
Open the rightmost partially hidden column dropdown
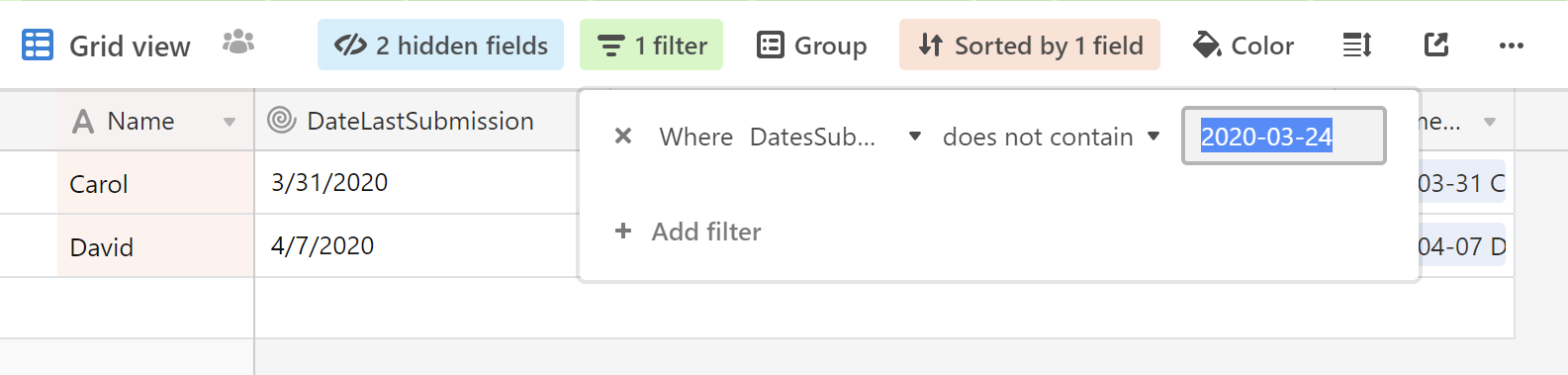(x=1490, y=122)
